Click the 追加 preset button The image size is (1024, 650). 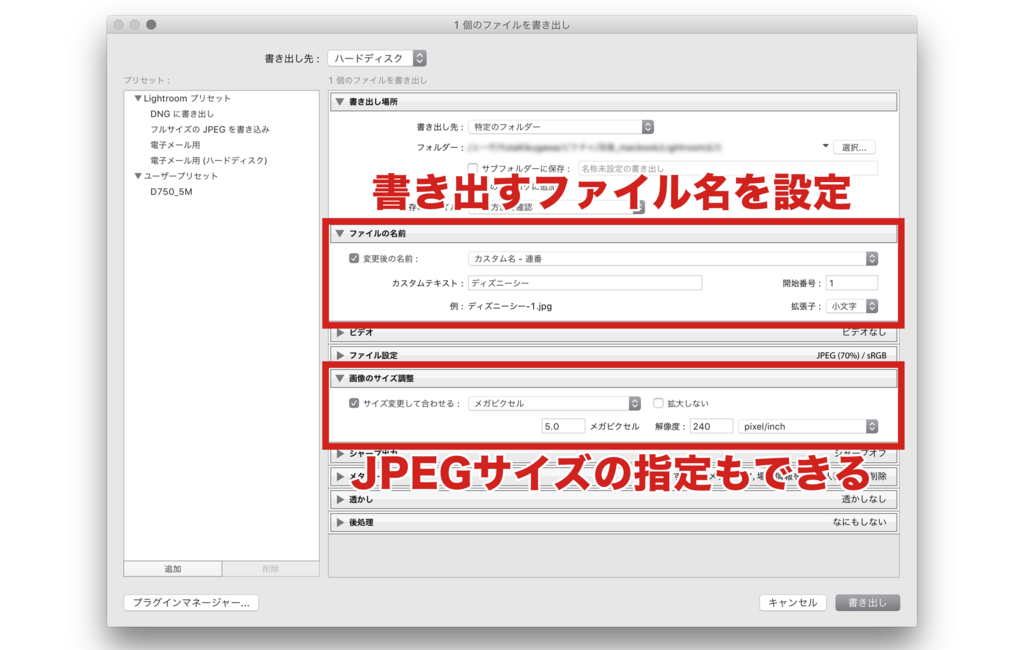(x=172, y=569)
